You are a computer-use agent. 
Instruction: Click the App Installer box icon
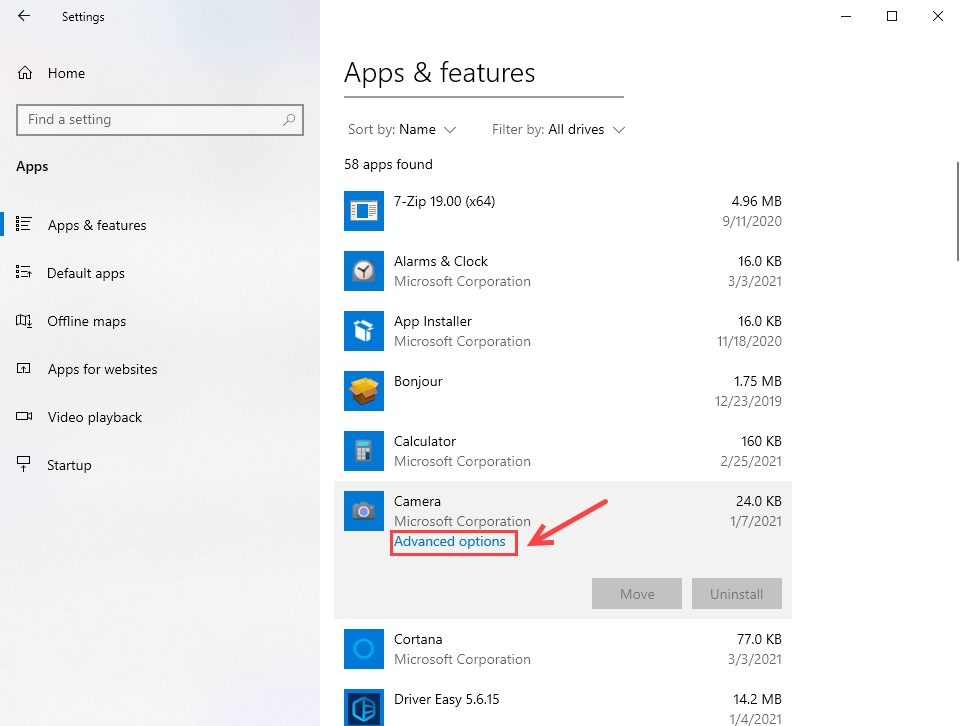pyautogui.click(x=364, y=331)
